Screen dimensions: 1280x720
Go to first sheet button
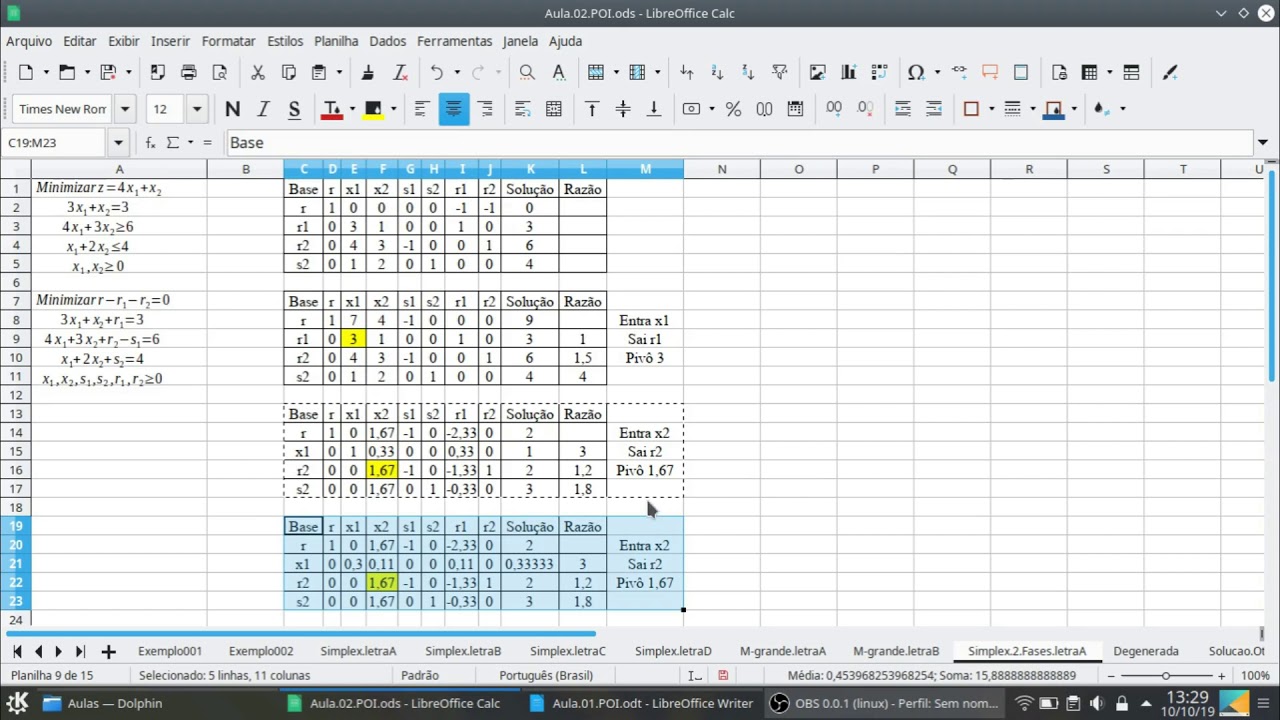17,651
